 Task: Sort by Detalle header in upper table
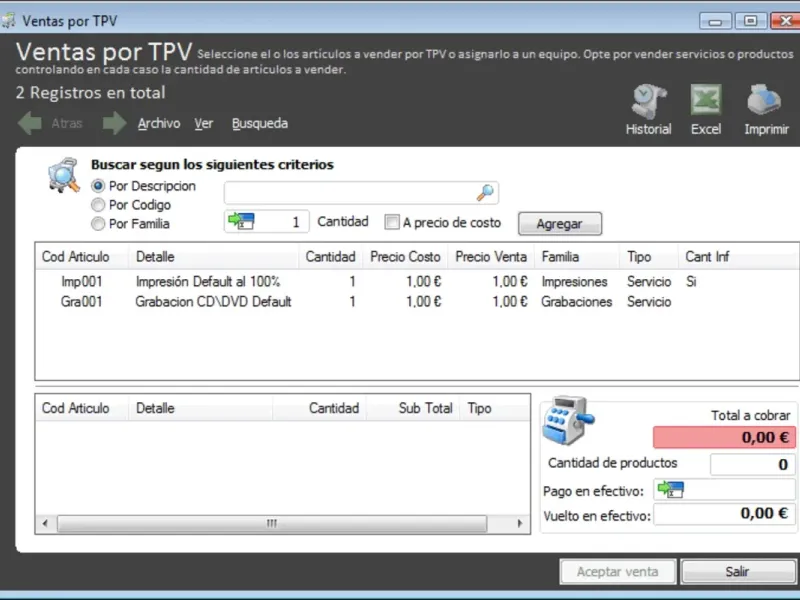point(213,257)
